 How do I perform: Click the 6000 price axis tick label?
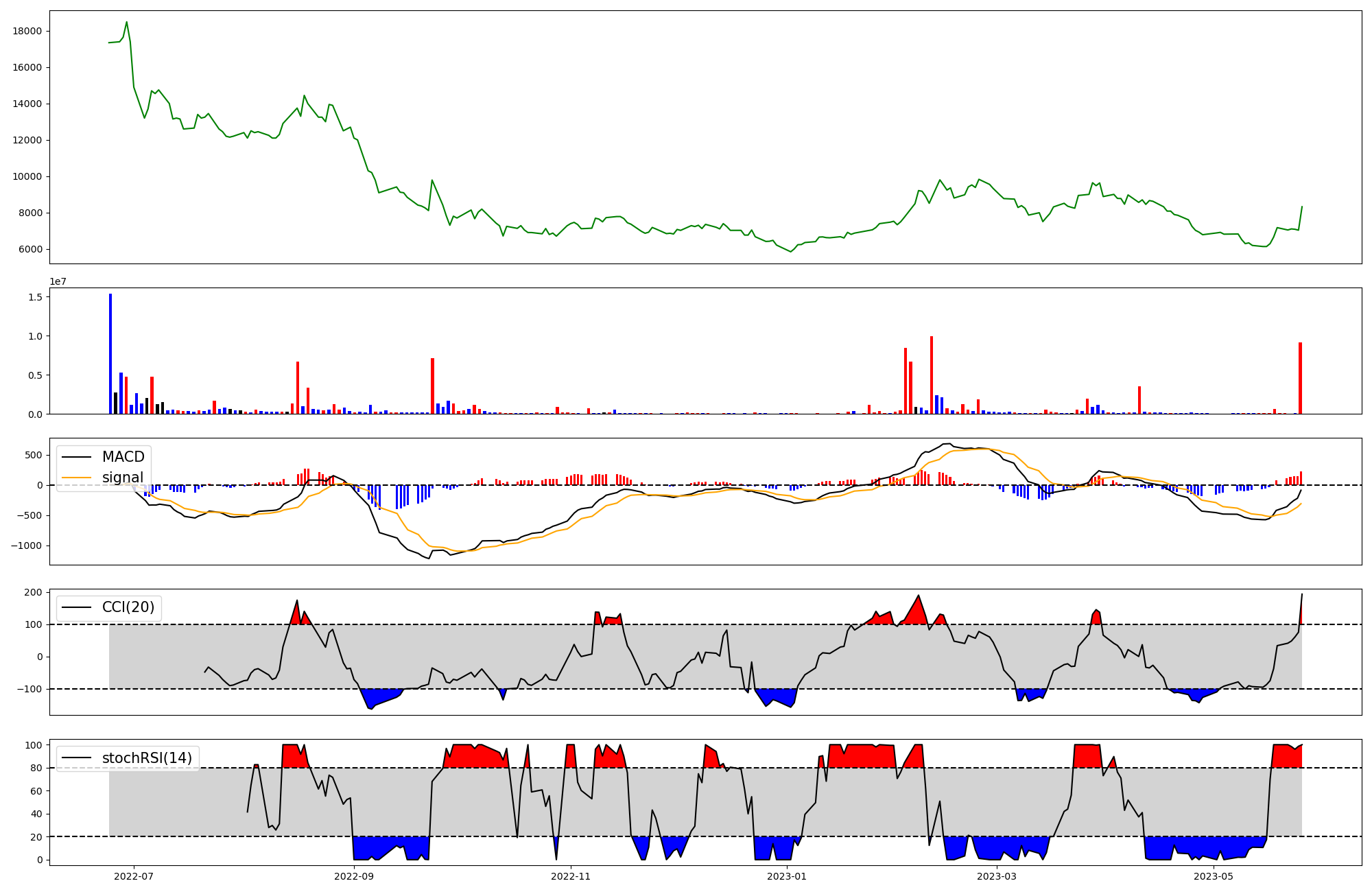[x=30, y=250]
